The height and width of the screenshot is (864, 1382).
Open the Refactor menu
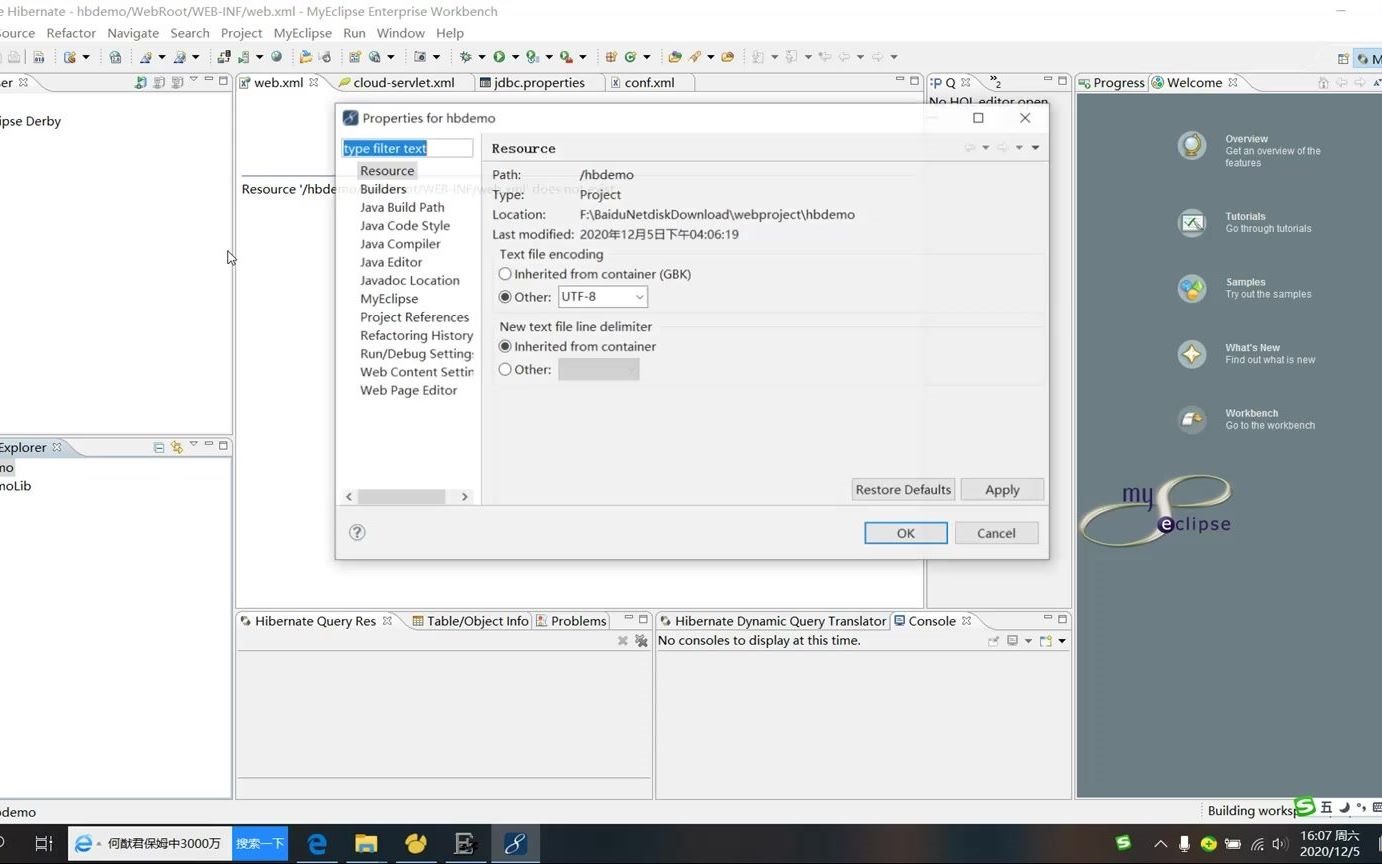(71, 33)
